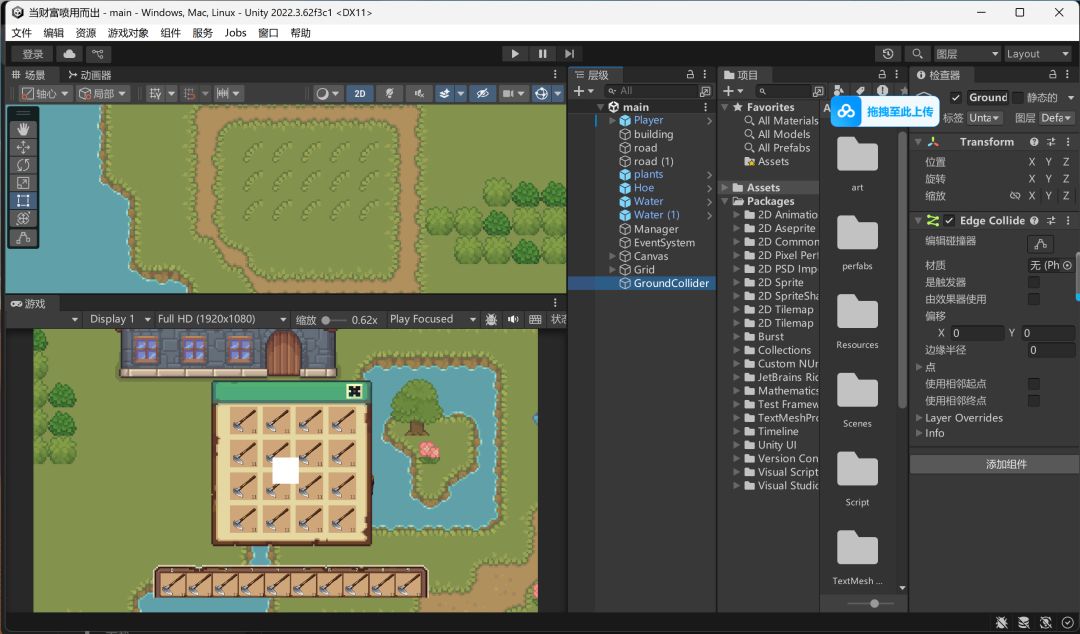Select the Manager object in hierarchy
Screen dimensions: 1080x634
[656, 229]
